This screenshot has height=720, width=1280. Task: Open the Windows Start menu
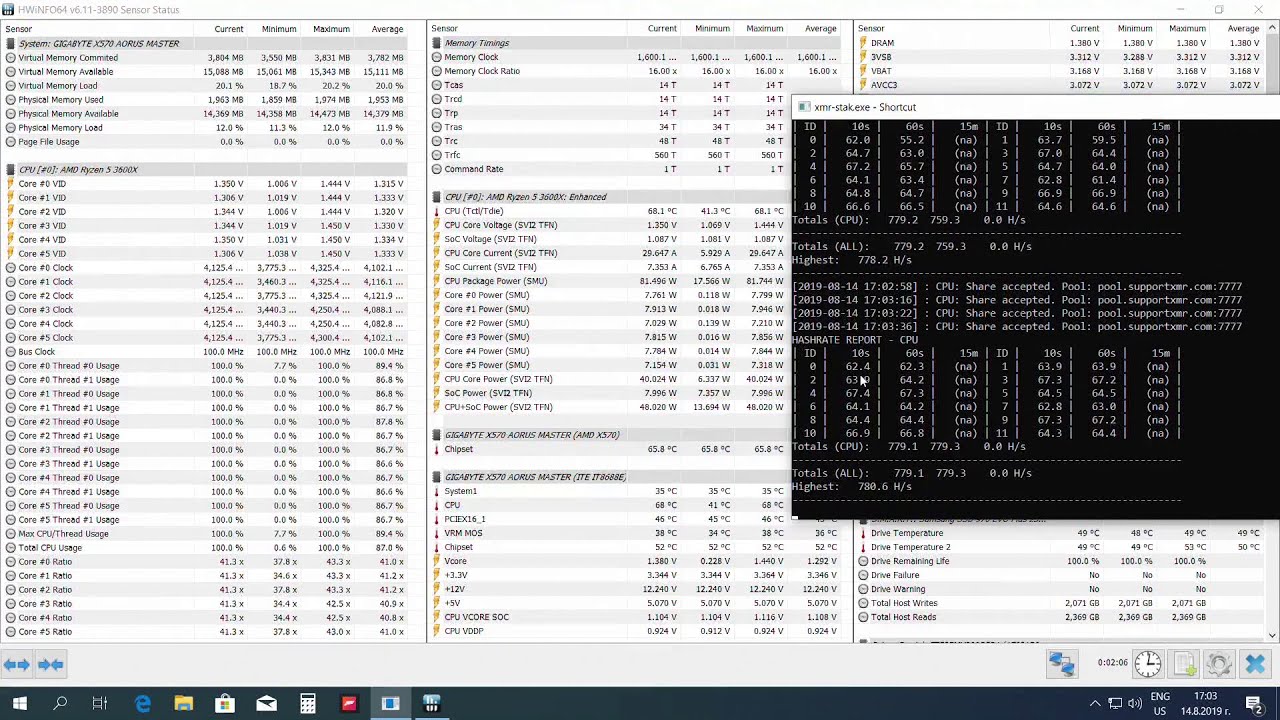click(x=20, y=704)
